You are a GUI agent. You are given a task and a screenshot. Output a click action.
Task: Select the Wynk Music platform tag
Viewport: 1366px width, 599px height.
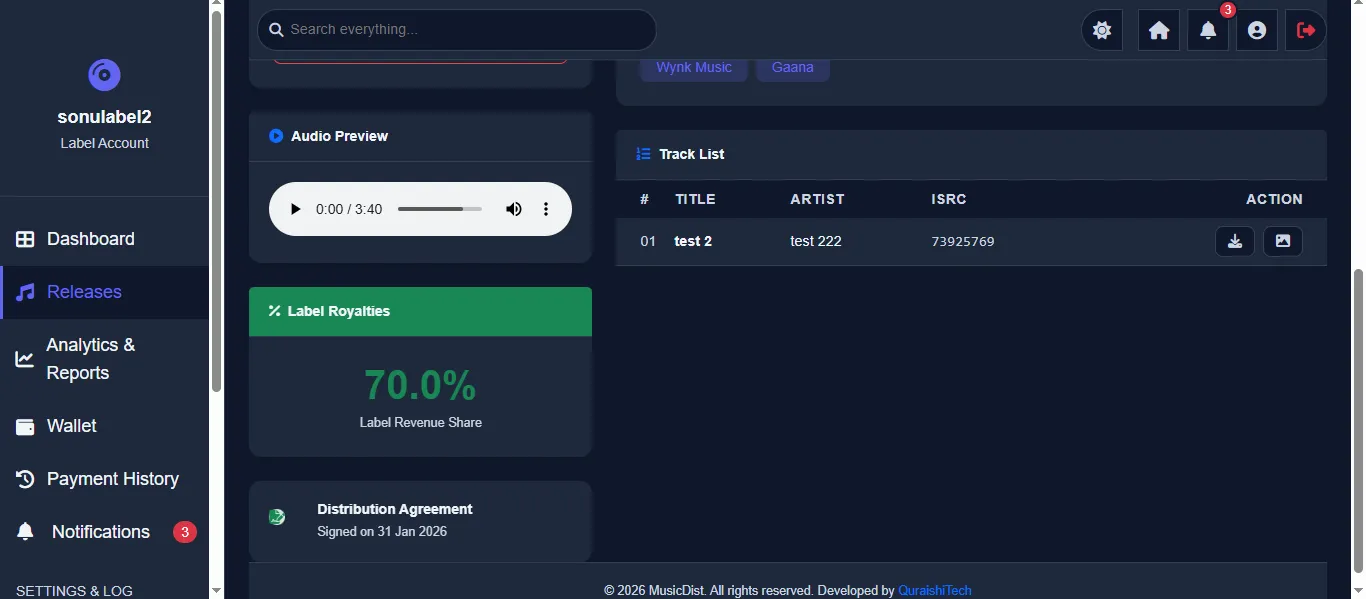[694, 68]
